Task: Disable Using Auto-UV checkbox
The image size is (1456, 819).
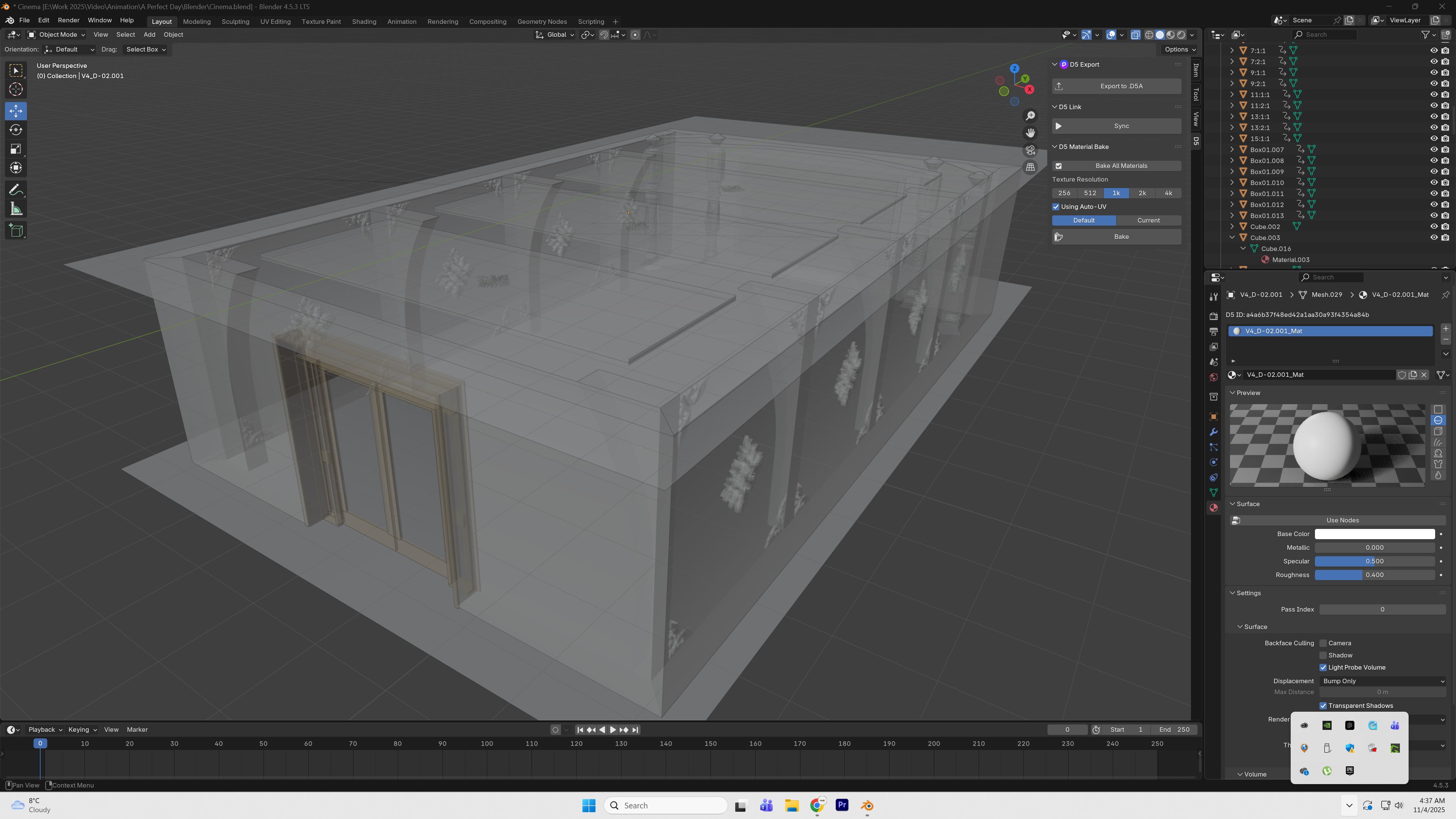Action: coord(1056,207)
